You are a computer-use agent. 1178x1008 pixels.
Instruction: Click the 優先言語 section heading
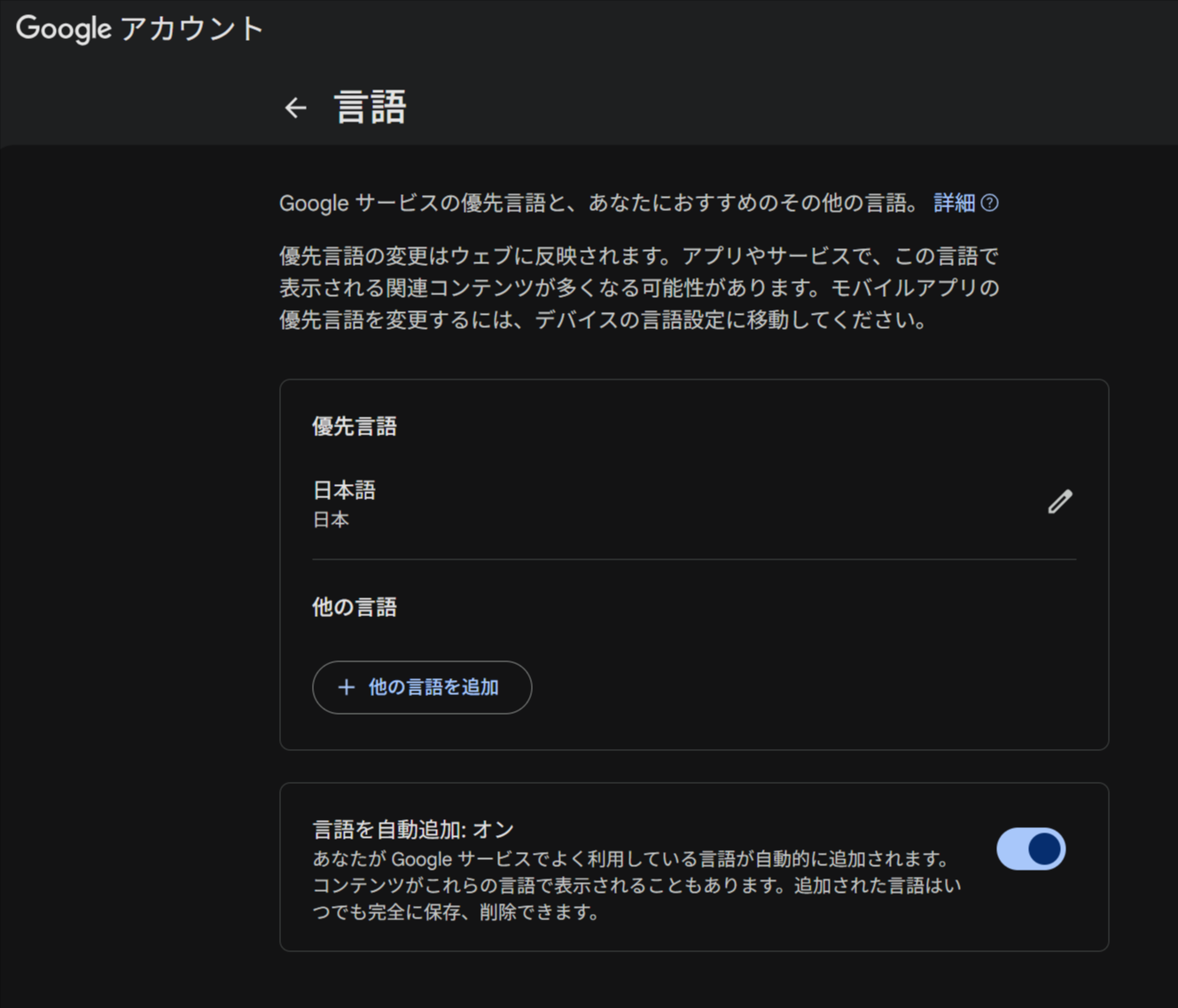355,426
